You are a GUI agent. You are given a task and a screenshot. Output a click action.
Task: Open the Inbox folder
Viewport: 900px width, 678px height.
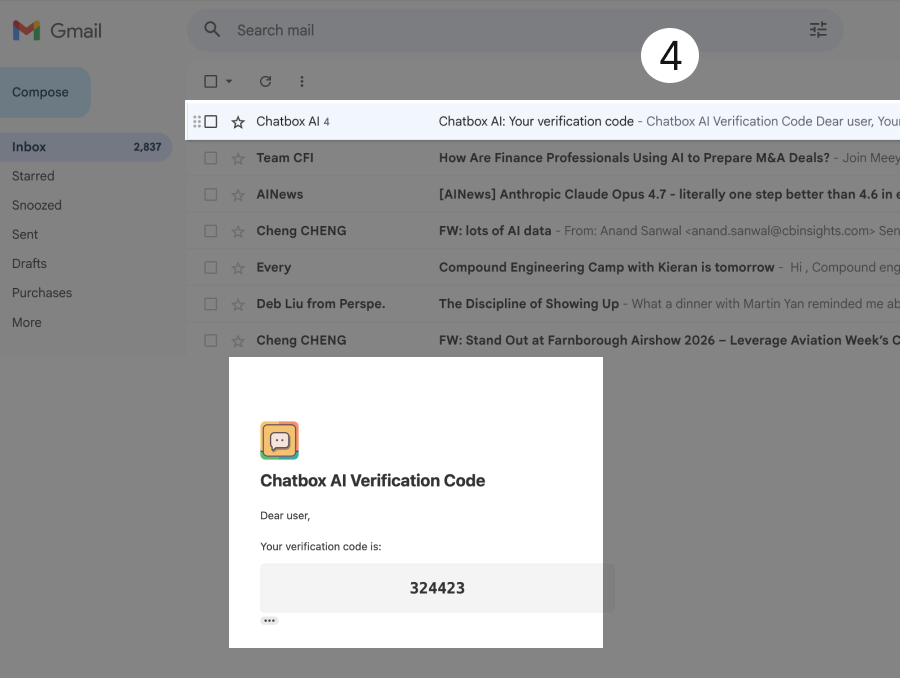[86, 147]
